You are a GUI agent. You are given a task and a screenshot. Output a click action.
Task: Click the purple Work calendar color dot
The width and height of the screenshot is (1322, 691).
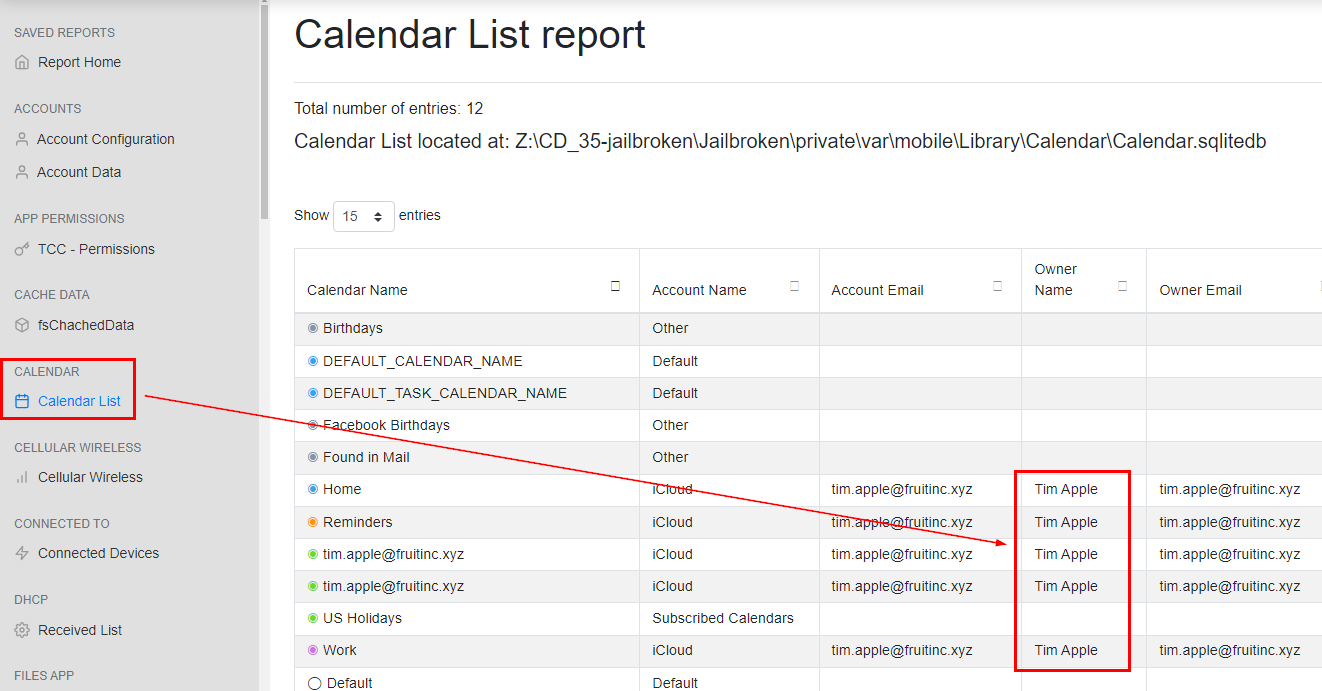[313, 650]
